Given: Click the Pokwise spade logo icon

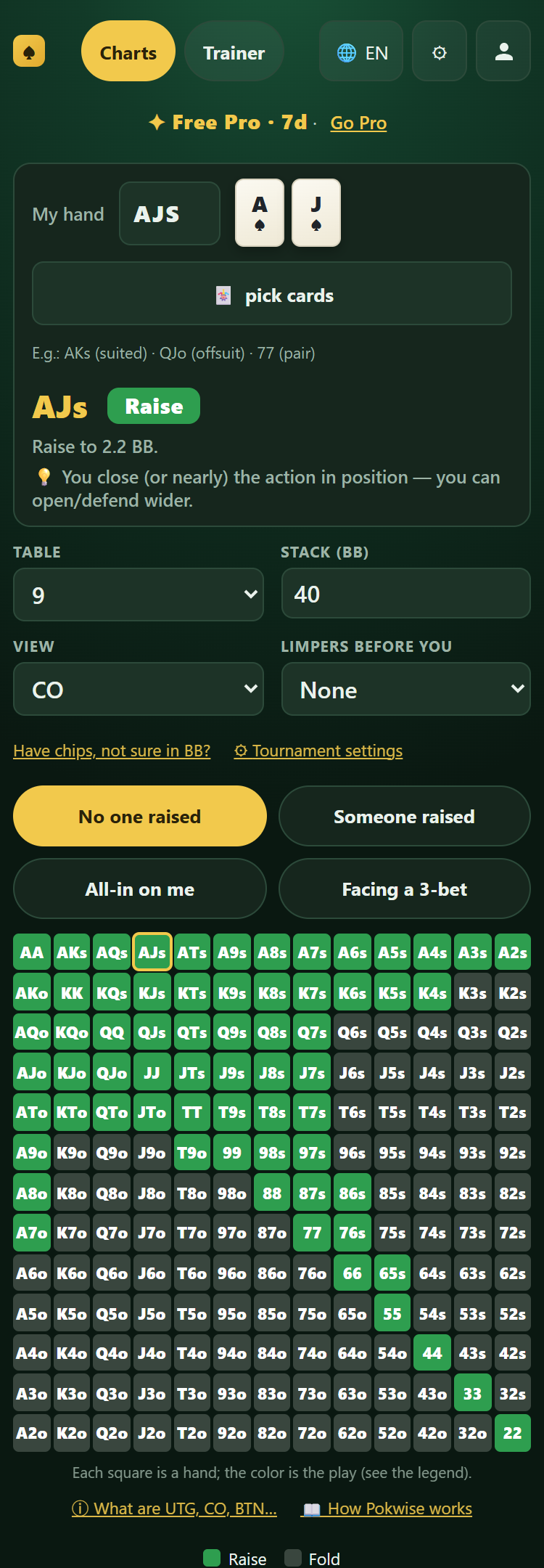Looking at the screenshot, I should tap(29, 52).
